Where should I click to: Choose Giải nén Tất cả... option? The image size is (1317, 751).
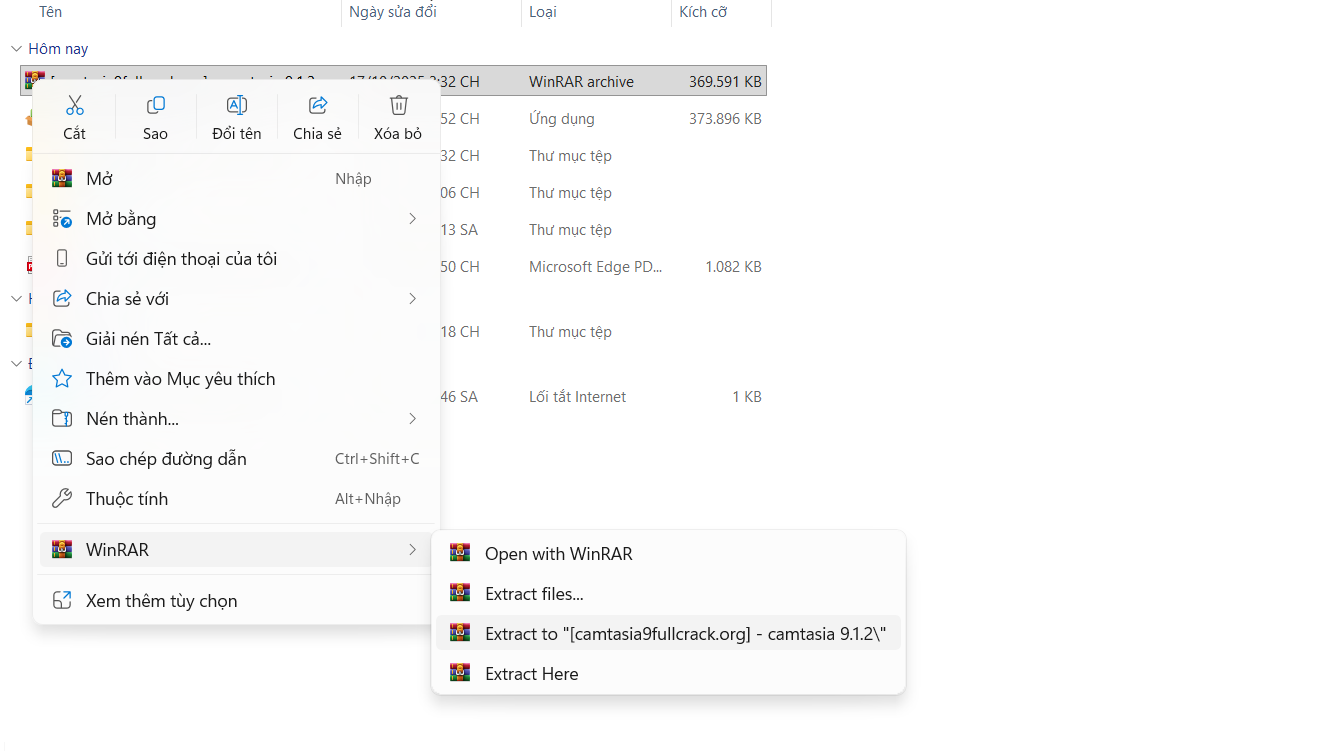click(148, 339)
